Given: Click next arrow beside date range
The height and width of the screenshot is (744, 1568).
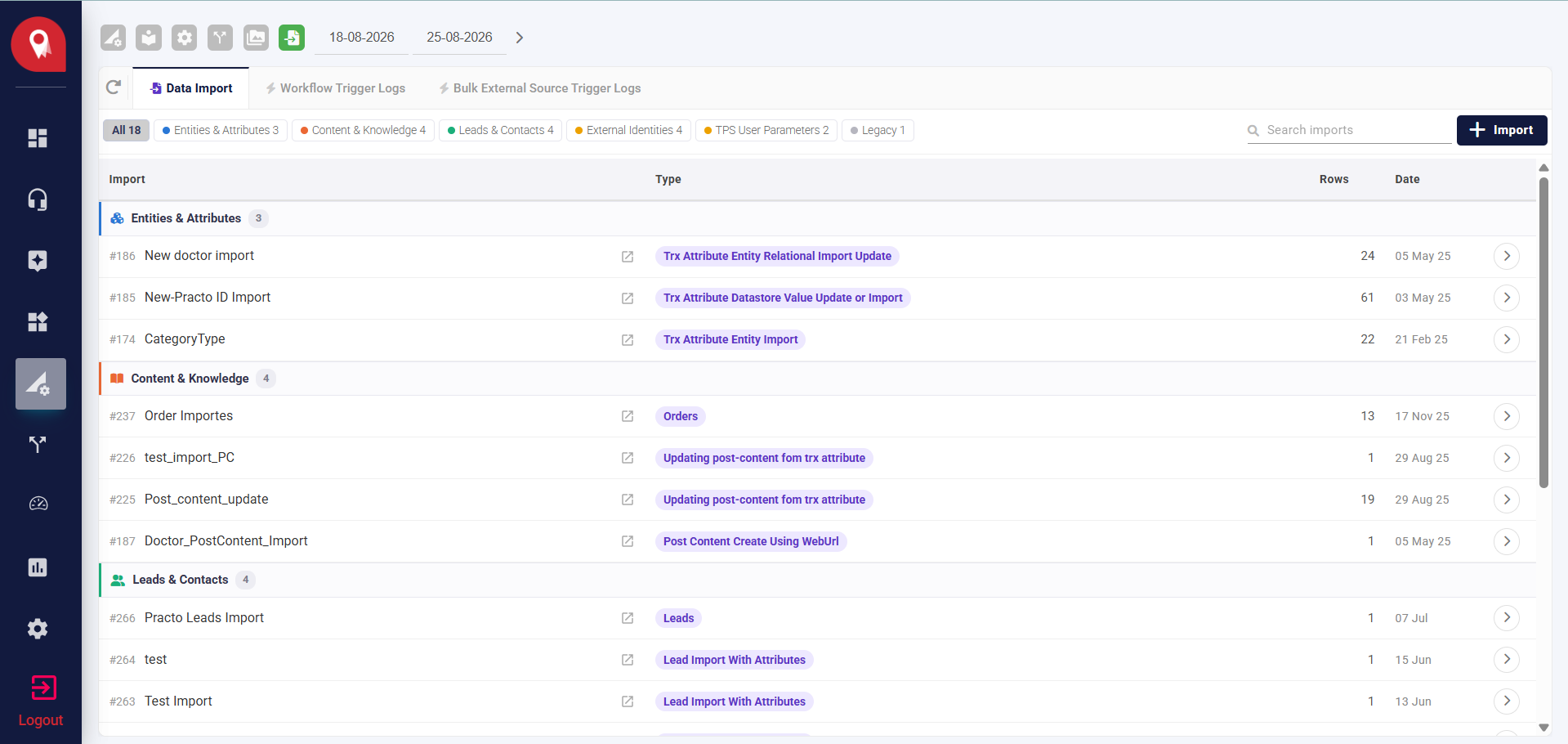Looking at the screenshot, I should pyautogui.click(x=520, y=38).
